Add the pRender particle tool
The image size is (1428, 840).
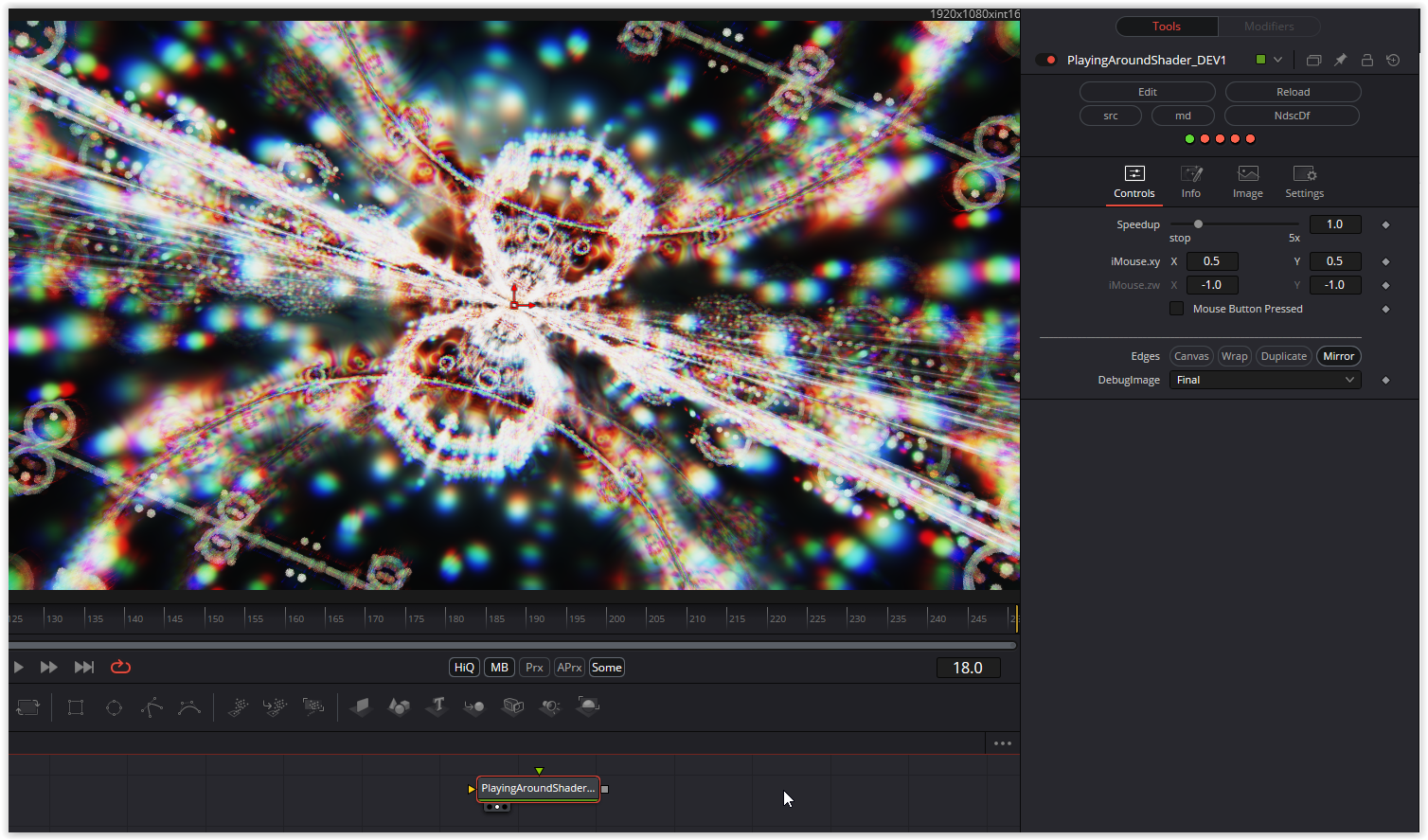312,706
